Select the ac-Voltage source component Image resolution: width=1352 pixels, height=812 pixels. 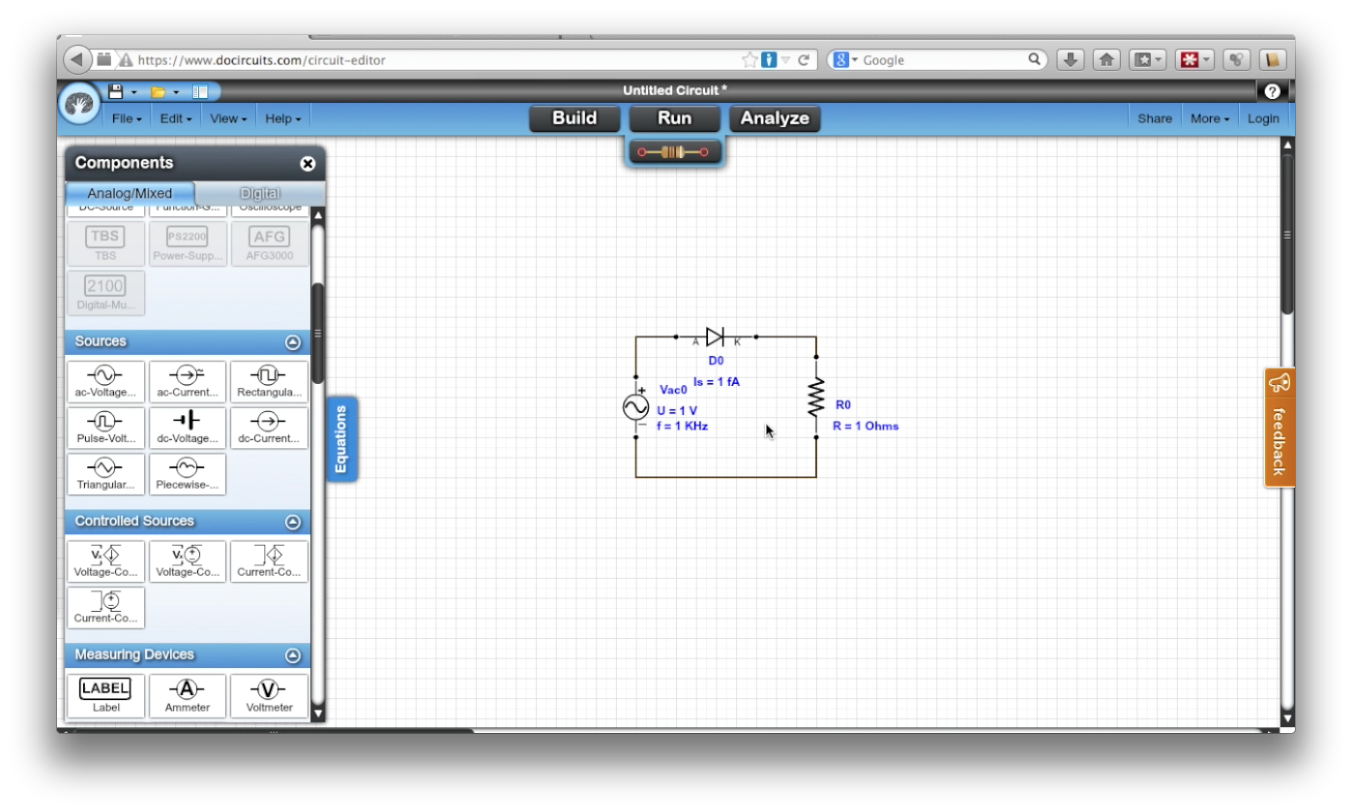click(106, 381)
